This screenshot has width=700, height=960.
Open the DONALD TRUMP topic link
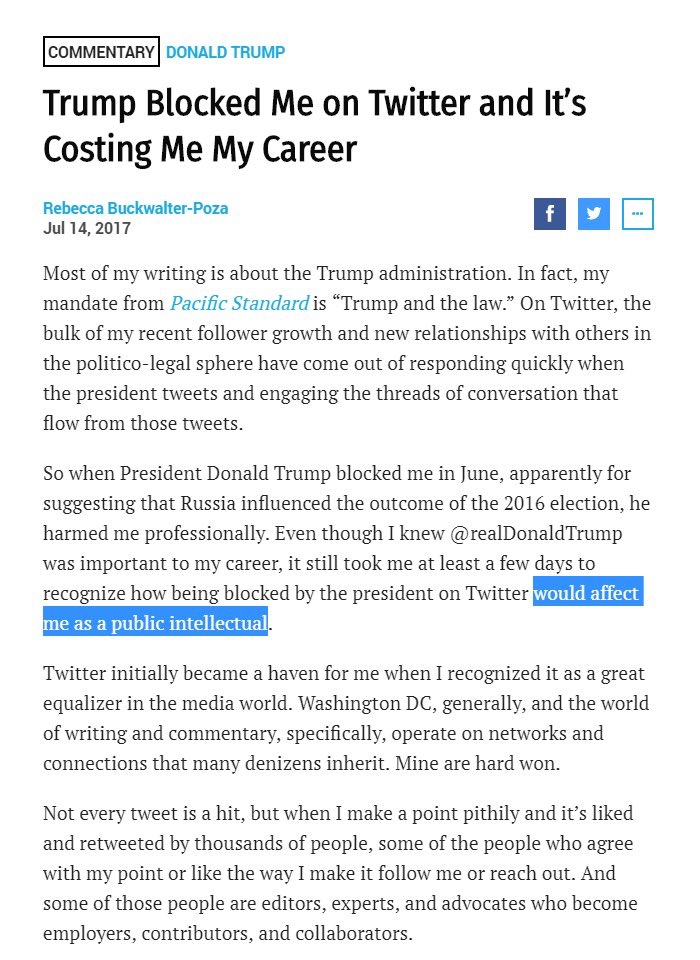point(225,52)
